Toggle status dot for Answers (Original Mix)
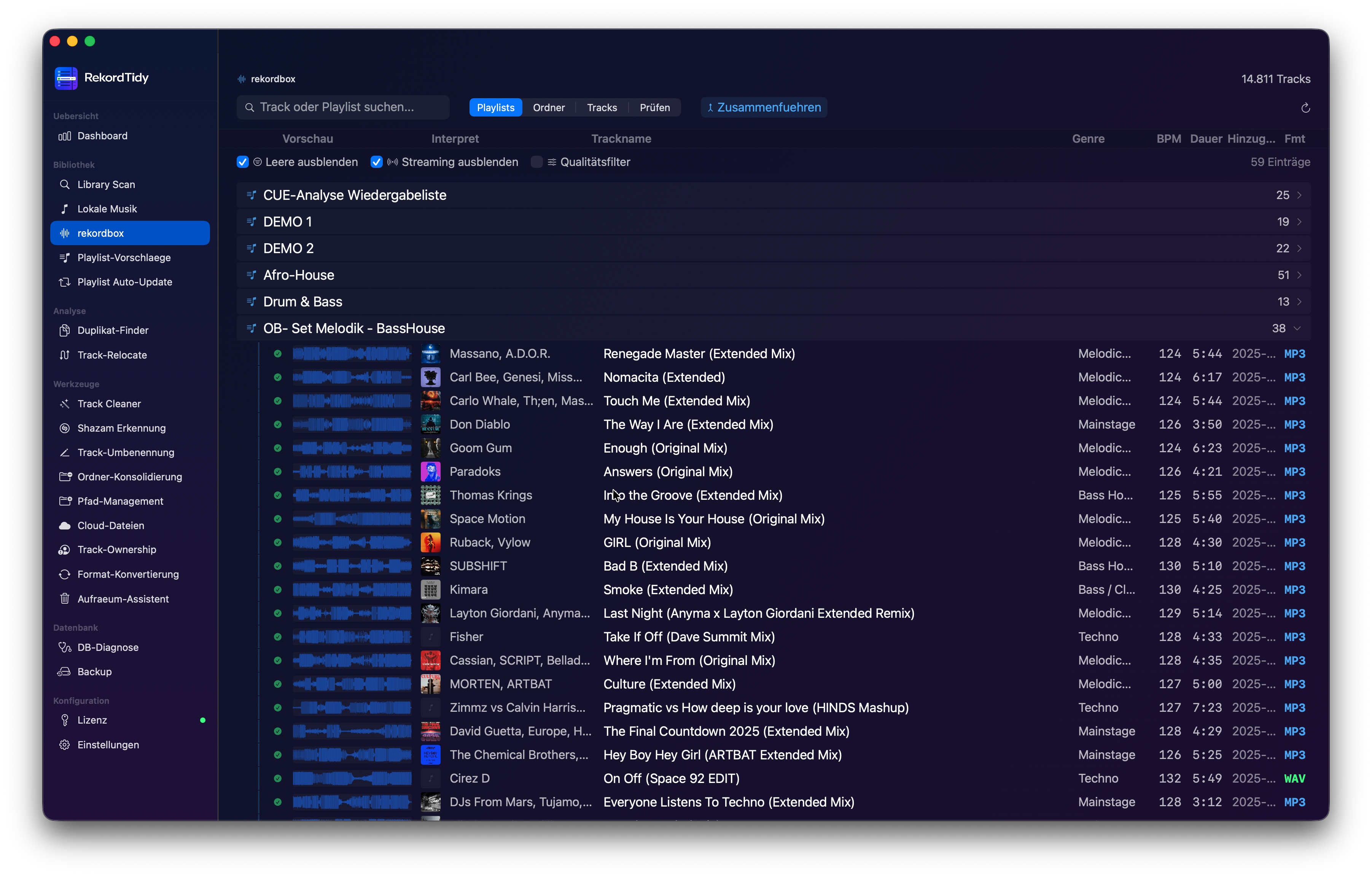 [x=277, y=472]
